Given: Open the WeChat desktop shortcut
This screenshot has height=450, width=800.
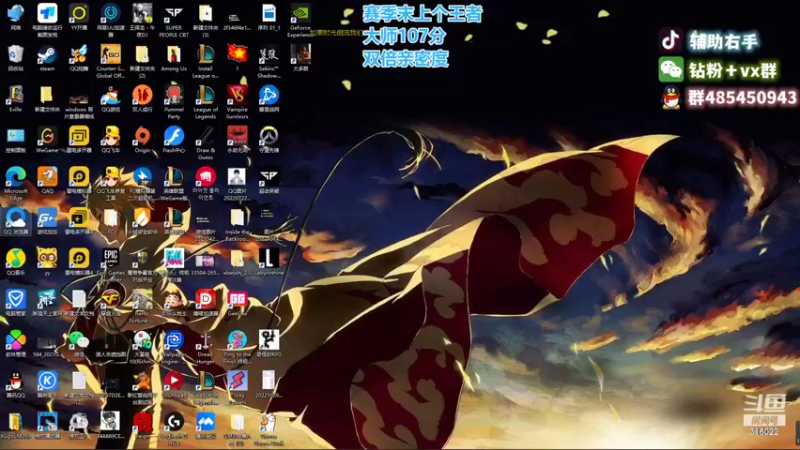Looking at the screenshot, I should pos(79,341).
